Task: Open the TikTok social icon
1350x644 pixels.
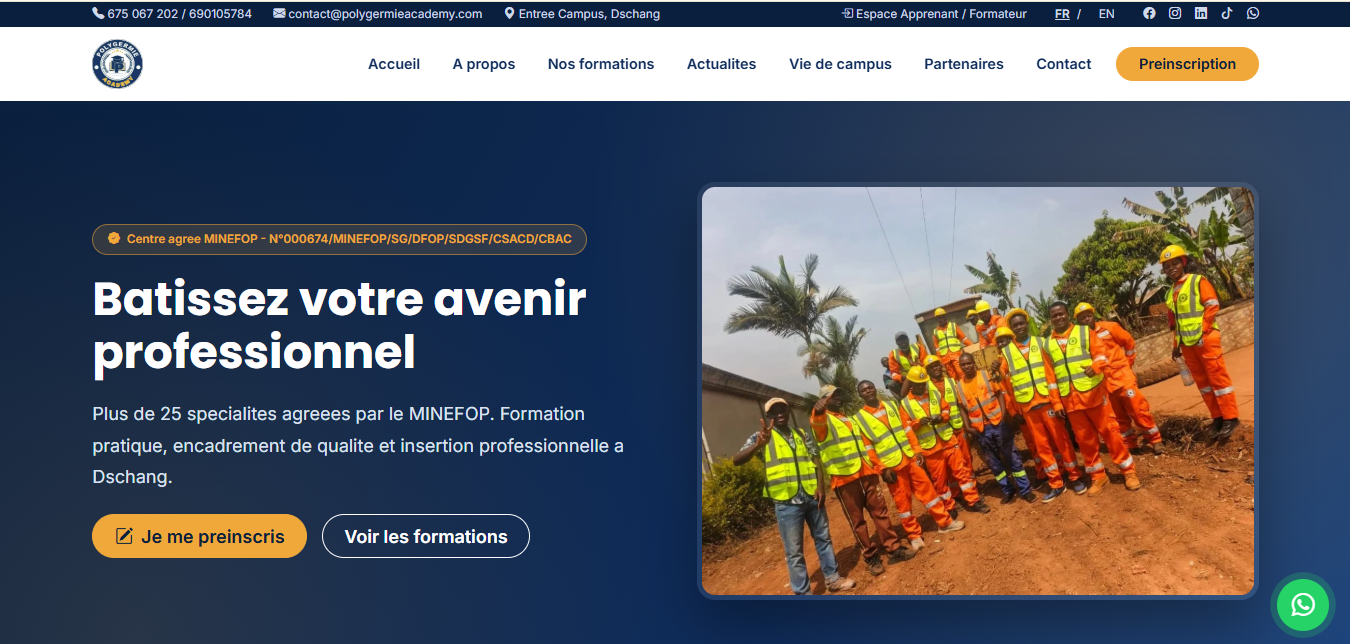Action: [x=1227, y=14]
